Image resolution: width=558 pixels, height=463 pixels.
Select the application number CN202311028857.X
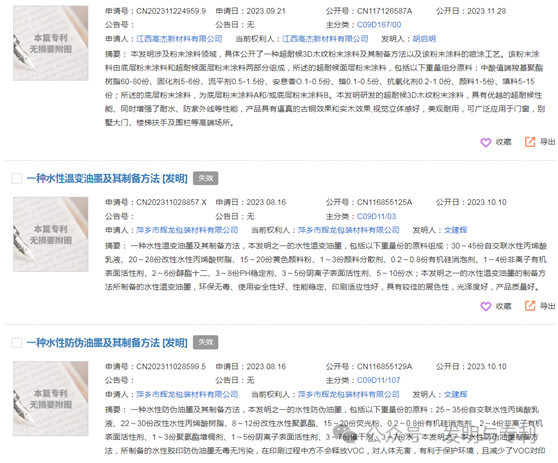(x=171, y=202)
